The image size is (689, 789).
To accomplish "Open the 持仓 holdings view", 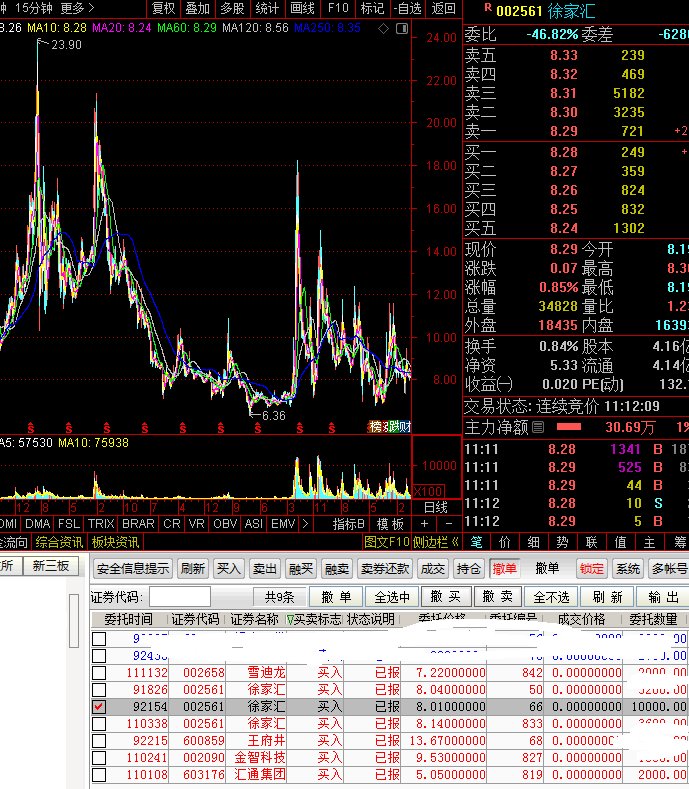I will pos(469,569).
